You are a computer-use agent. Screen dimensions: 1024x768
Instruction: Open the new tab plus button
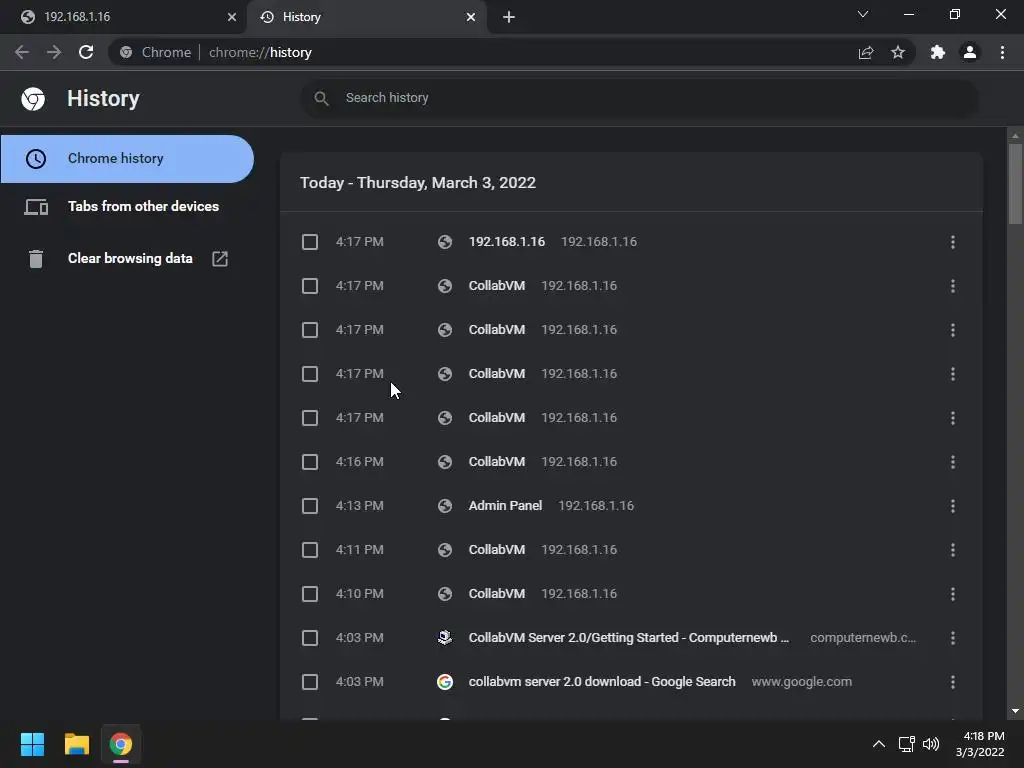tap(509, 17)
